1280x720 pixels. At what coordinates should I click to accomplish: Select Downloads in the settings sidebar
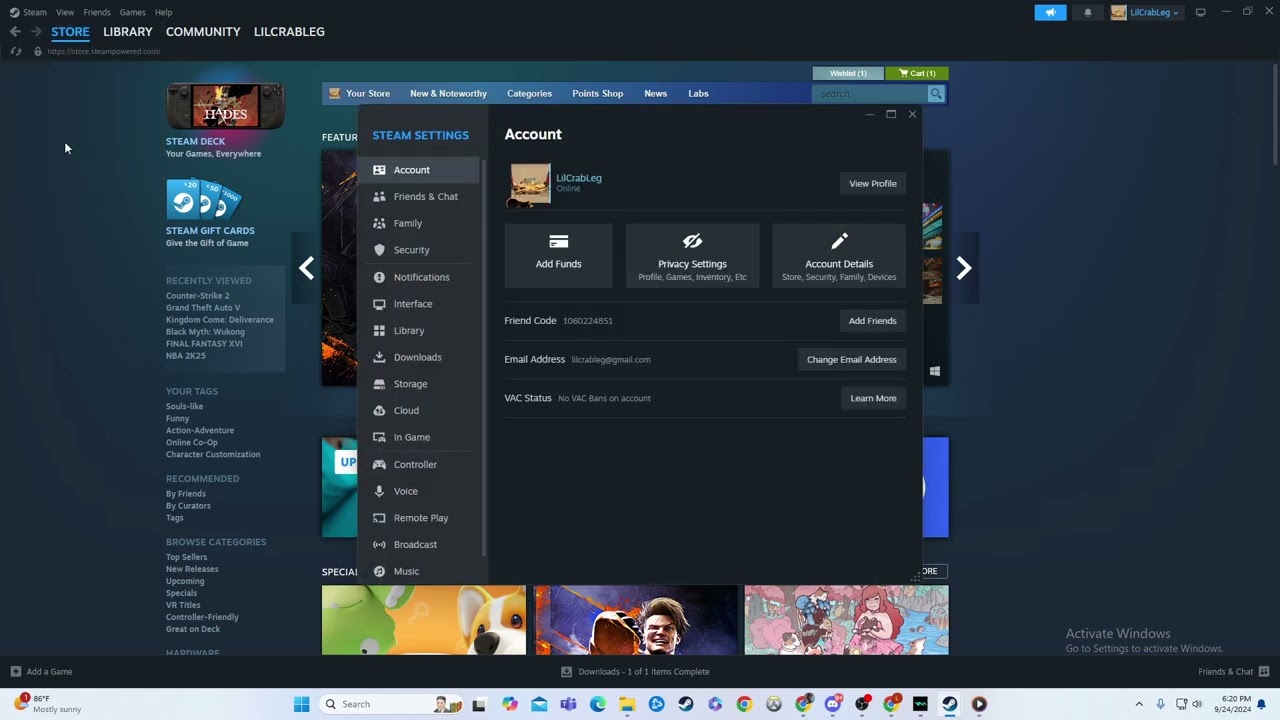[417, 357]
